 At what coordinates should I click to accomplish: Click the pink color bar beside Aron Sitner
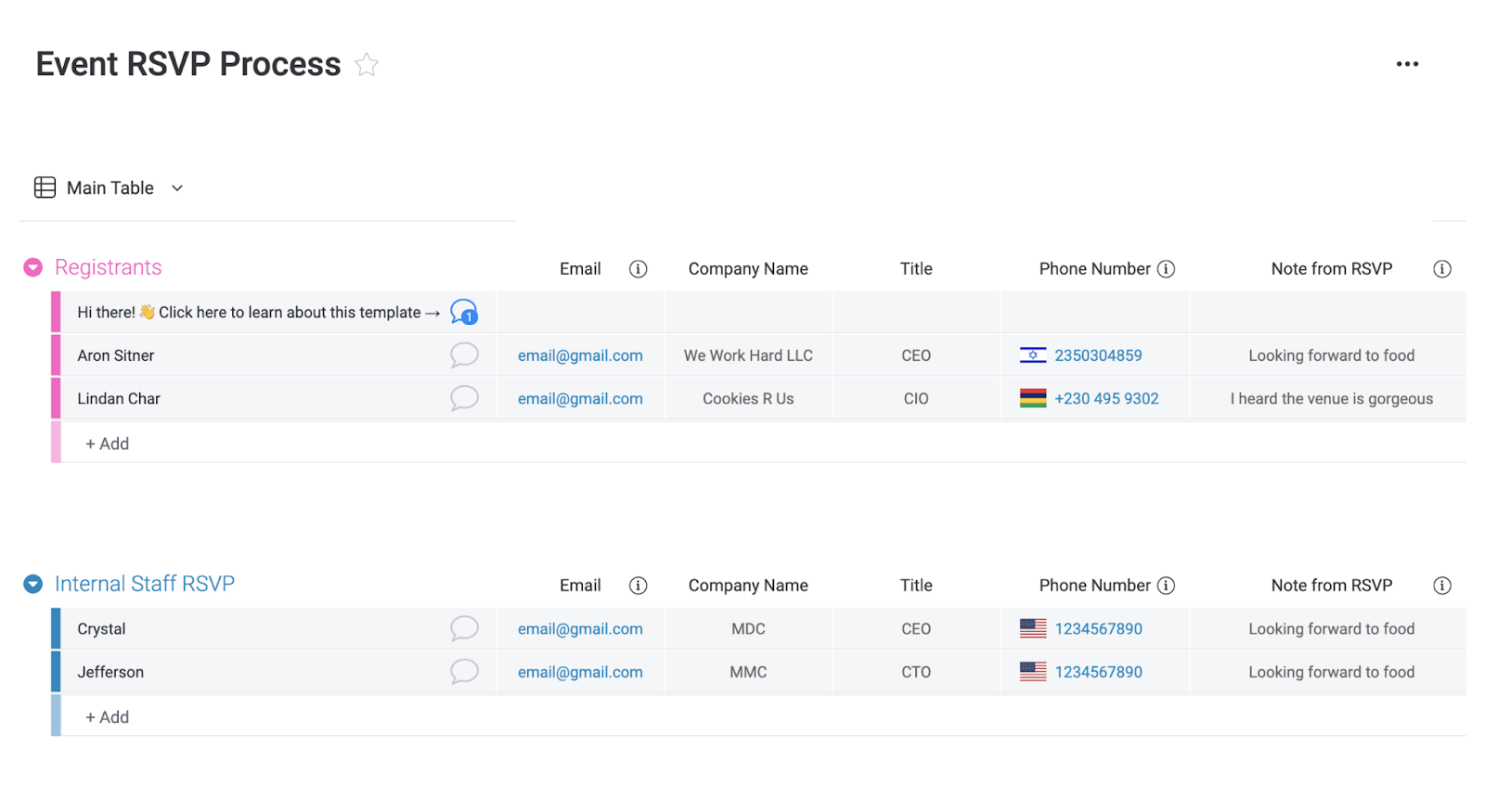56,355
